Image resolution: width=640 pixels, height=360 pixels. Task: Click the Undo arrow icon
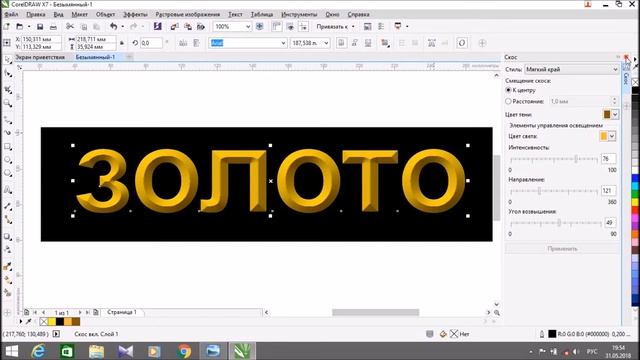[x=113, y=27]
